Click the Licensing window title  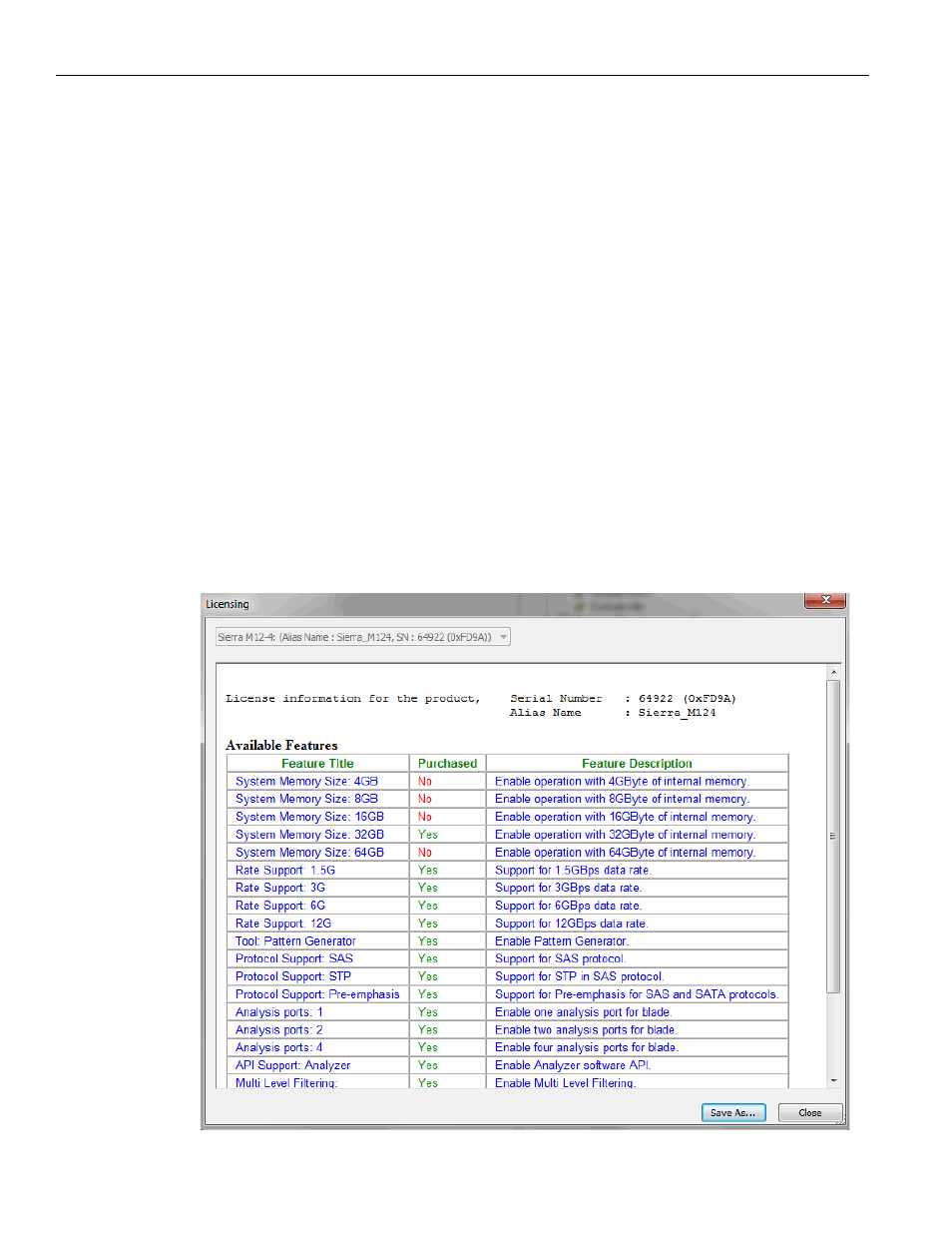click(x=228, y=604)
